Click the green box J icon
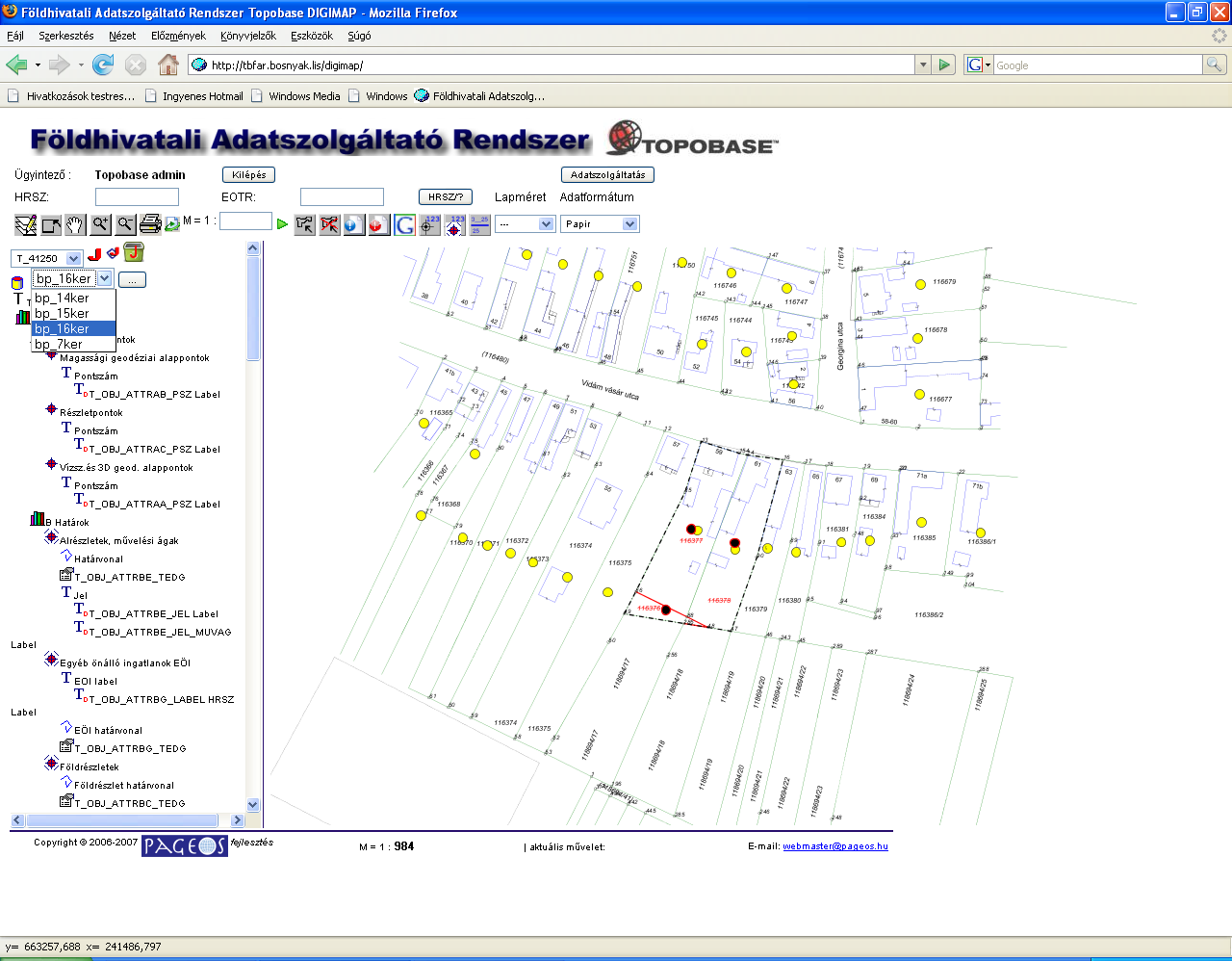The width and height of the screenshot is (1232, 961). 134,252
